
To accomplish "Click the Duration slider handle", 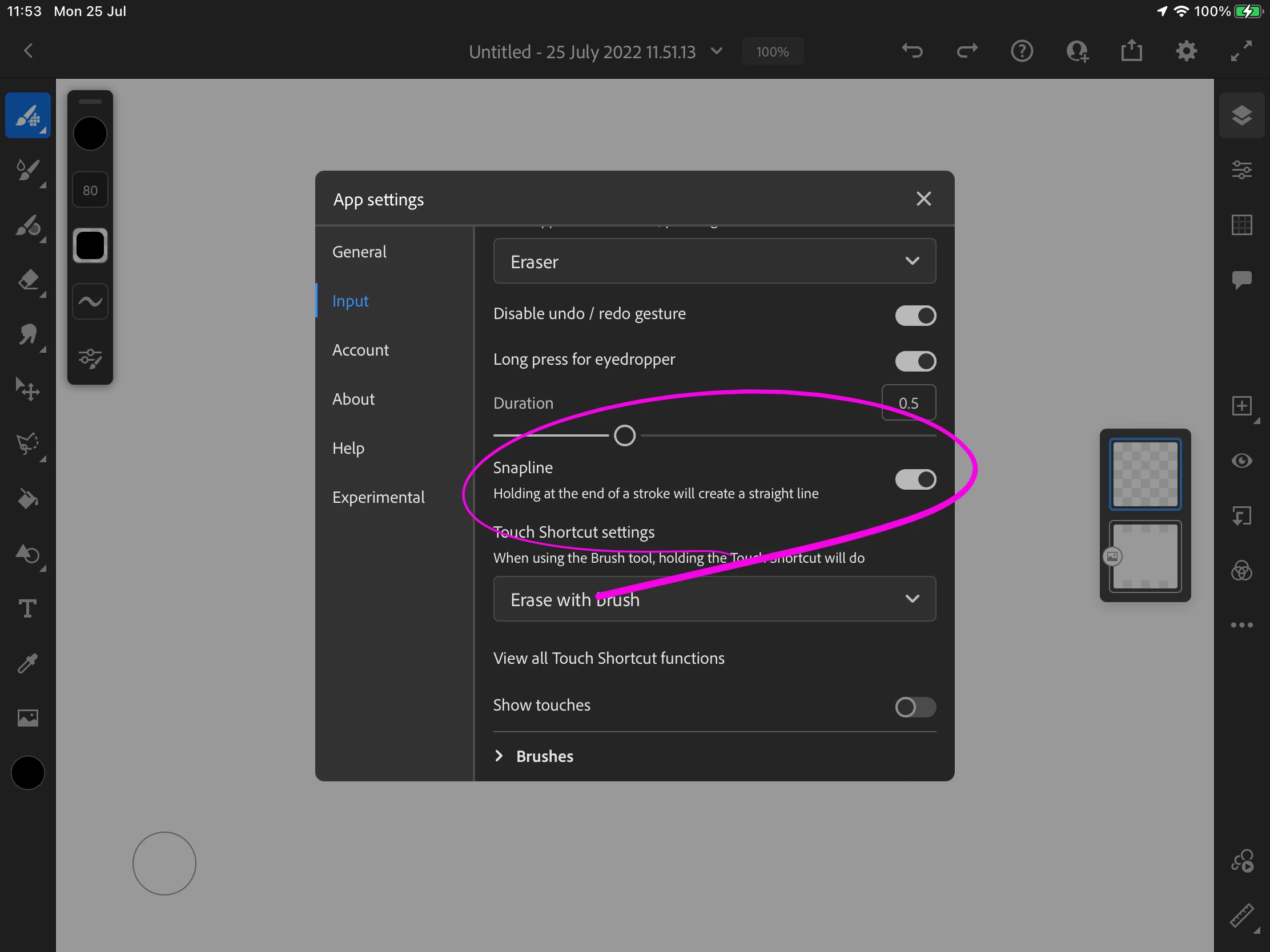I will point(625,436).
